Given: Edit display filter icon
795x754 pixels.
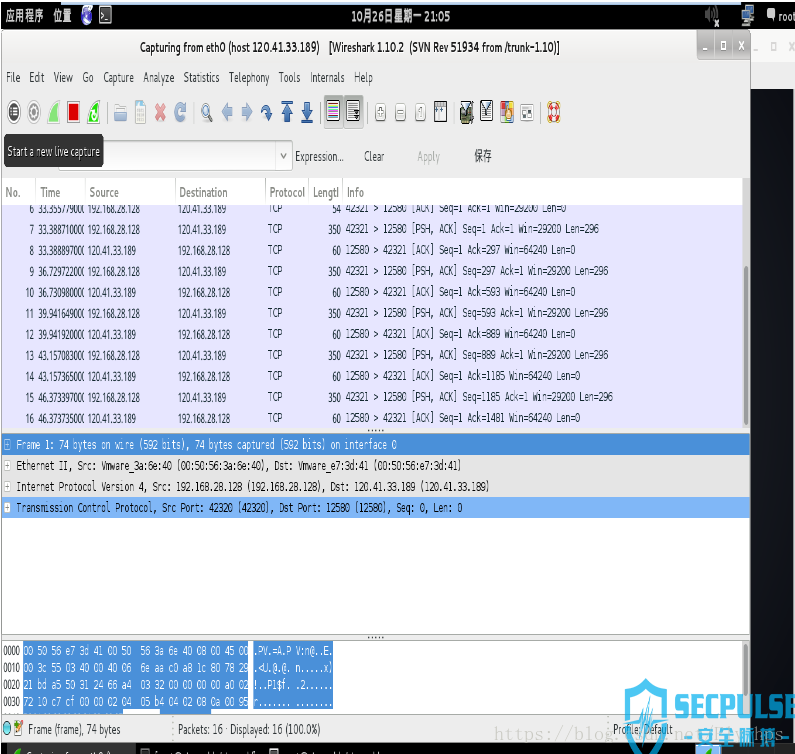Looking at the screenshot, I should (486, 111).
